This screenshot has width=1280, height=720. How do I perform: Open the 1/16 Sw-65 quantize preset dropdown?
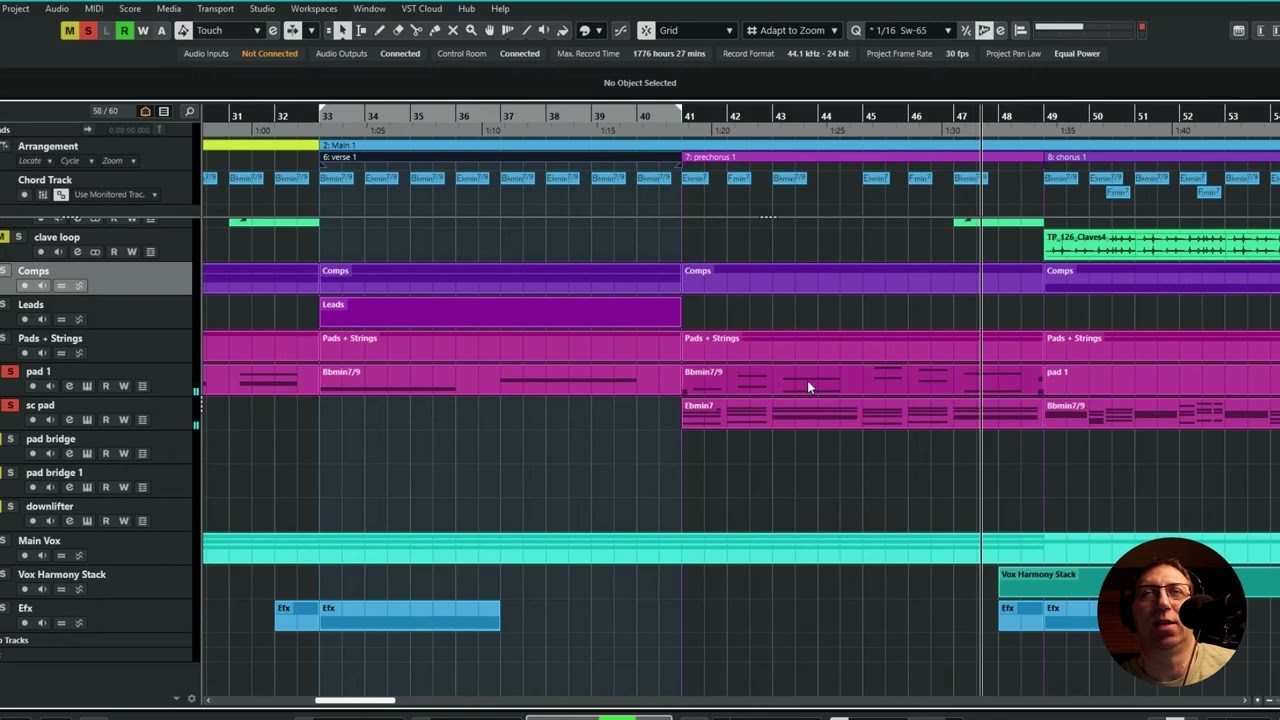click(x=911, y=30)
